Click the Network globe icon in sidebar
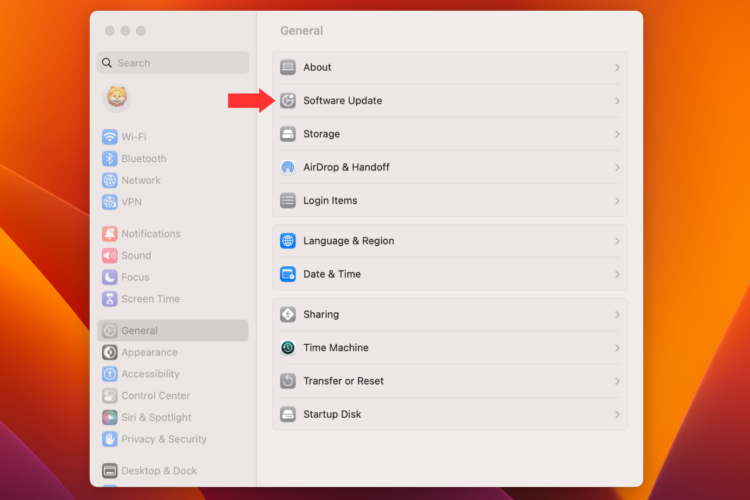The height and width of the screenshot is (500, 750). point(110,180)
